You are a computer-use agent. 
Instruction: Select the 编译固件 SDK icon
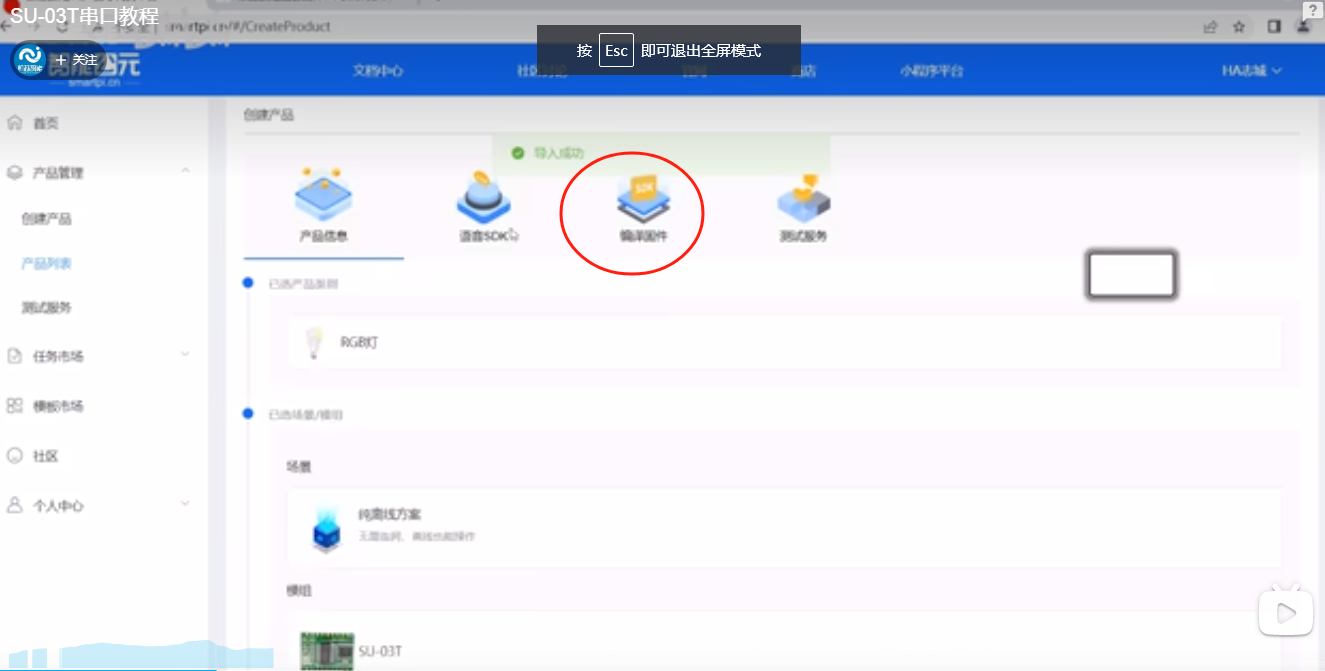643,198
